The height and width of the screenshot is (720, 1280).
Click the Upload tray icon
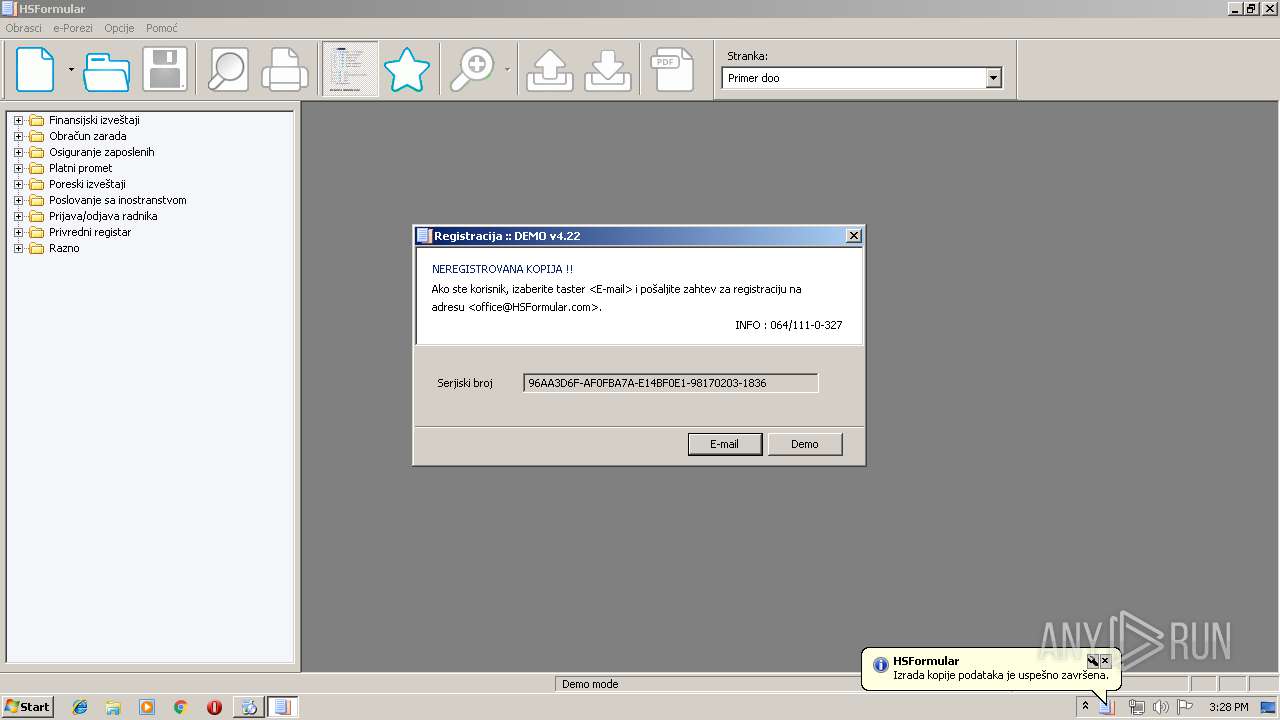[549, 70]
